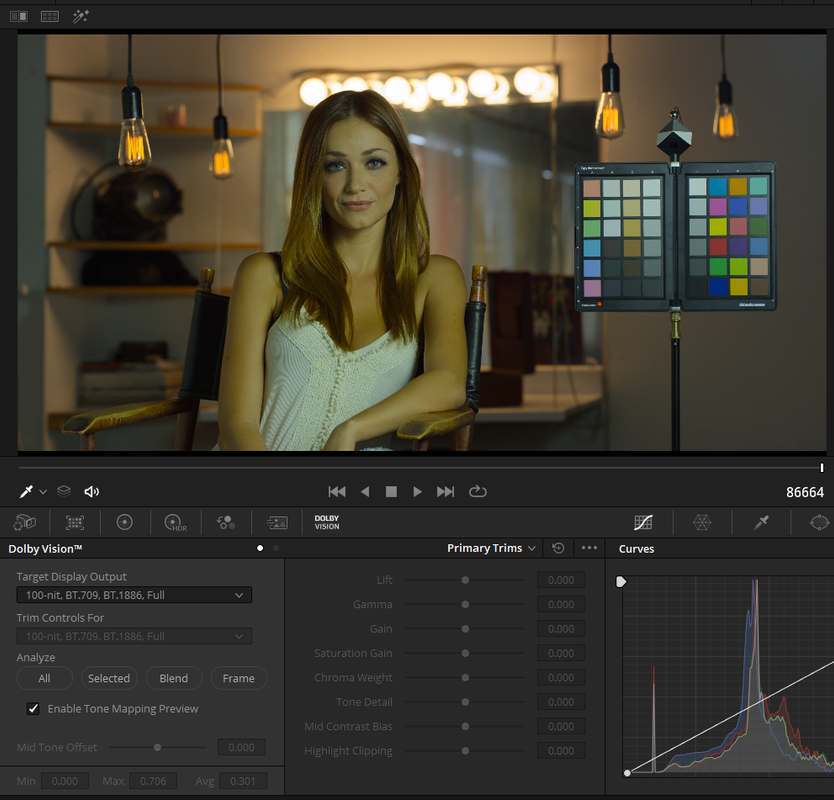Click the Gamma value field
This screenshot has height=800, width=834.
pyautogui.click(x=561, y=605)
